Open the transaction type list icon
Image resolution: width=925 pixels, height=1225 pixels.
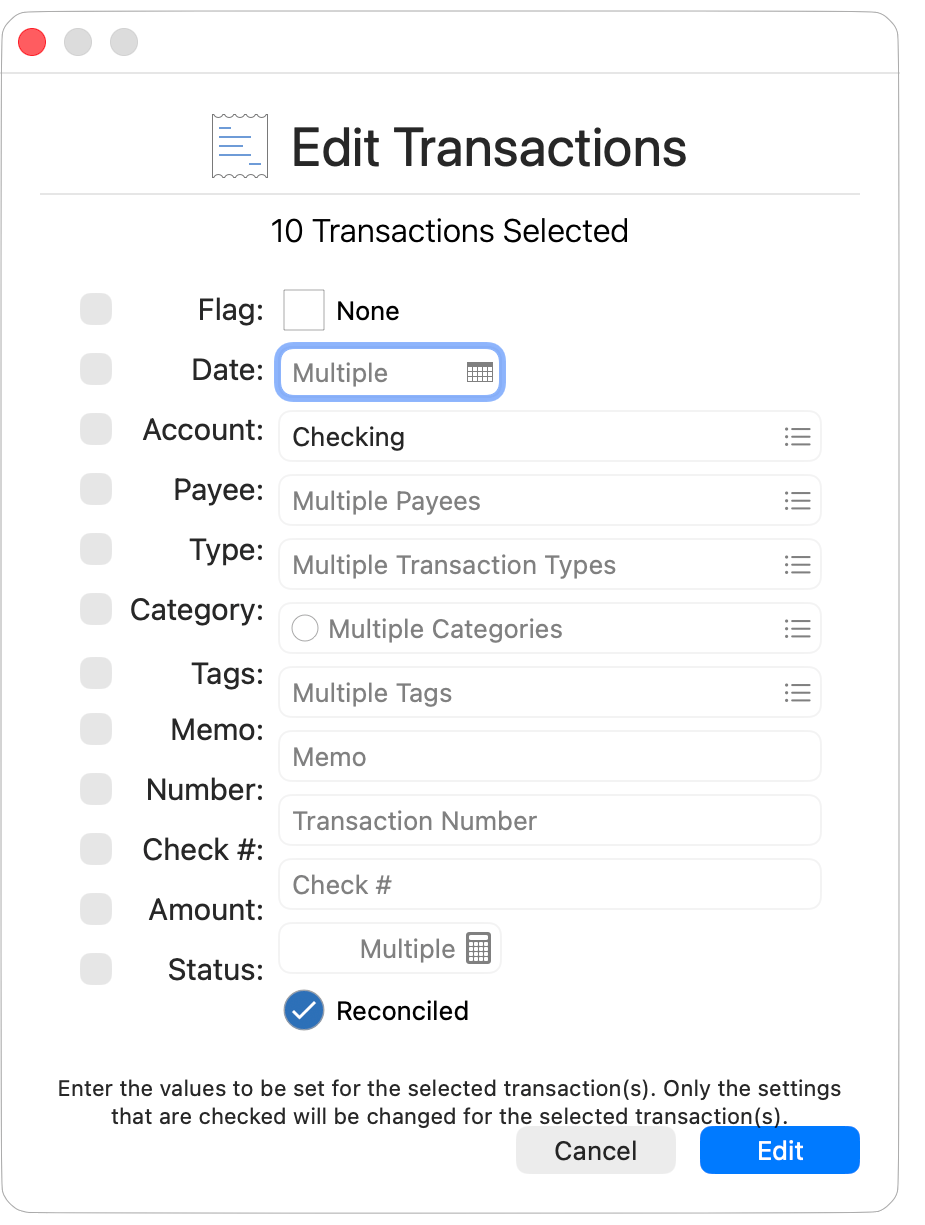[797, 564]
